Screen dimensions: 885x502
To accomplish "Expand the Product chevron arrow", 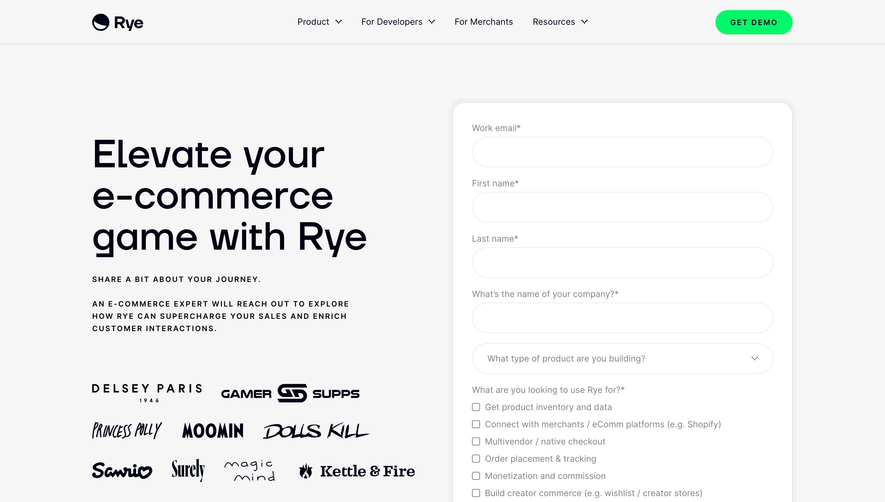I will click(x=339, y=22).
